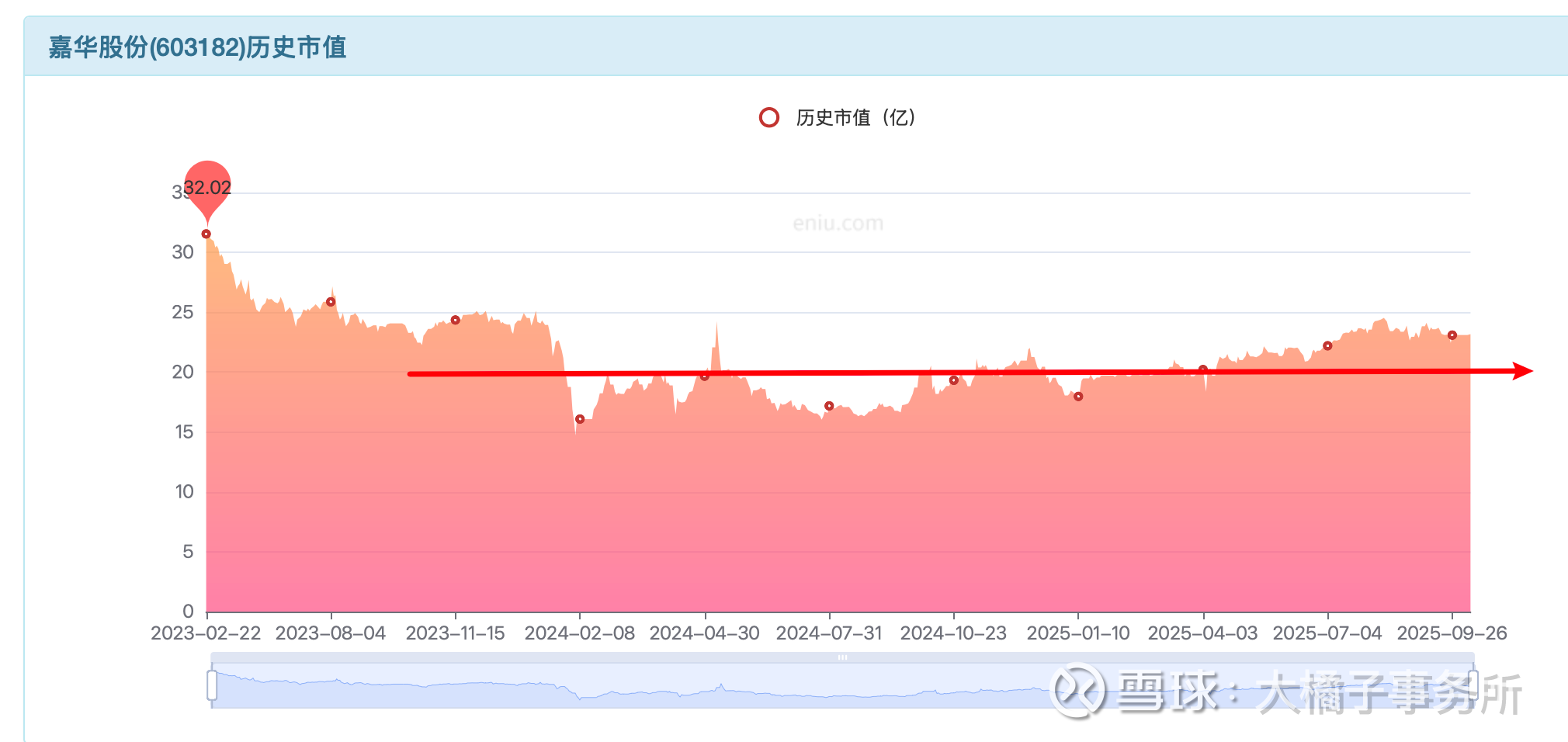This screenshot has width=1568, height=742.
Task: Click the data point above 2023-02-22
Action: (x=206, y=234)
